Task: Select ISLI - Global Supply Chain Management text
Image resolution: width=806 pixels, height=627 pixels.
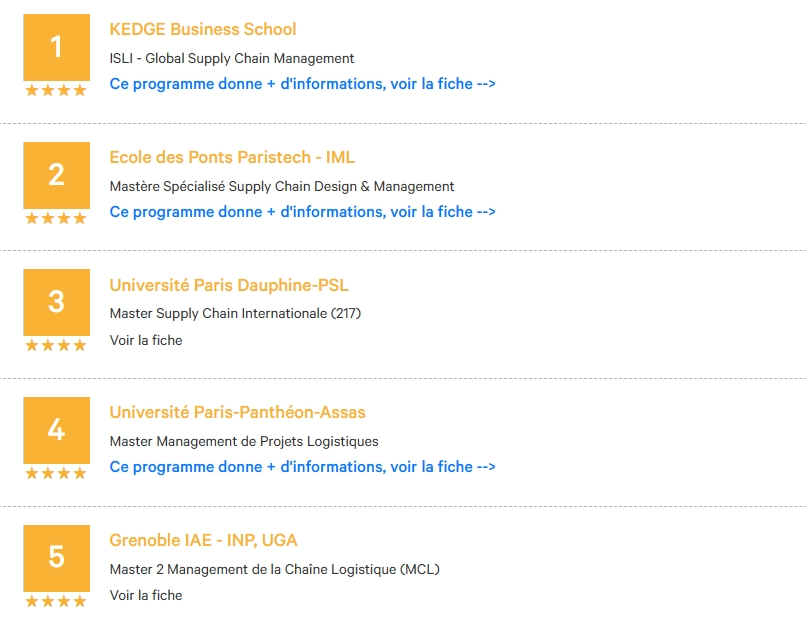Action: pos(232,59)
